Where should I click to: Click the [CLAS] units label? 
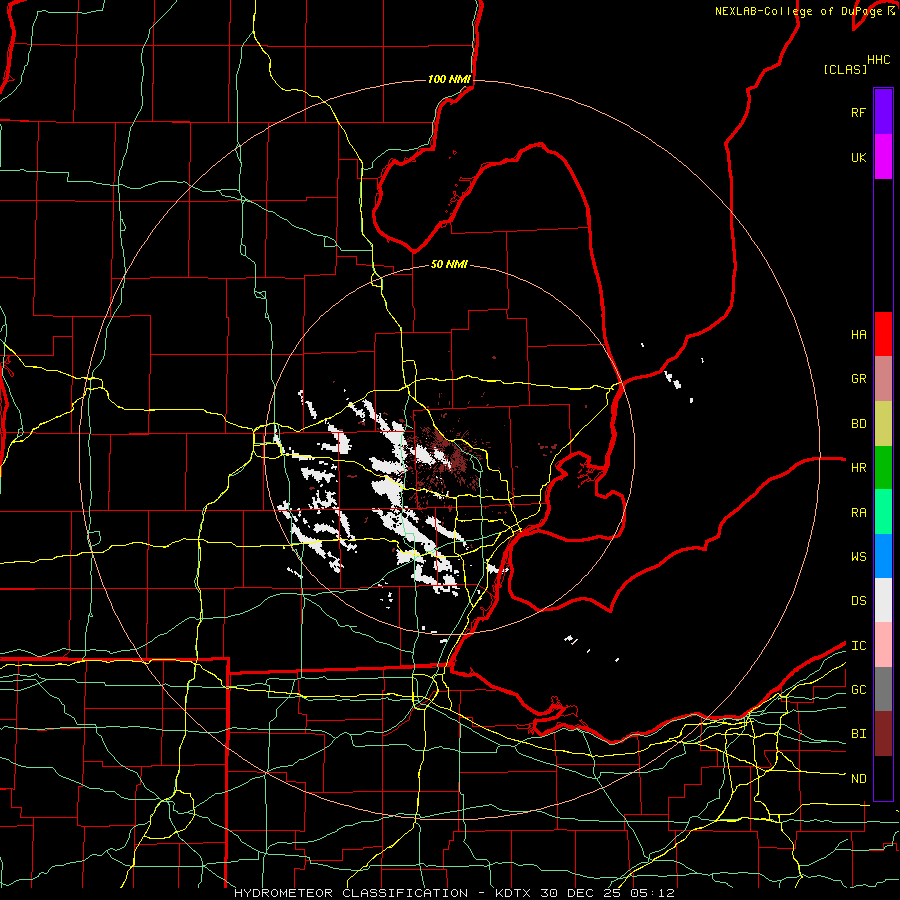click(x=845, y=69)
